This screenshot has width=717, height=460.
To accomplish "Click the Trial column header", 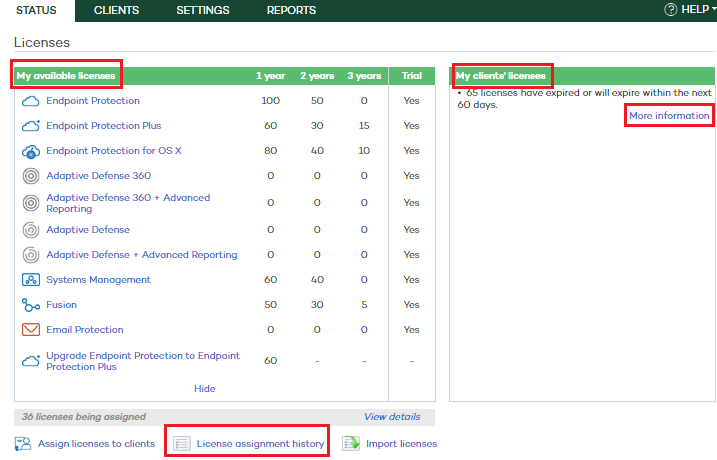I will pos(412,76).
